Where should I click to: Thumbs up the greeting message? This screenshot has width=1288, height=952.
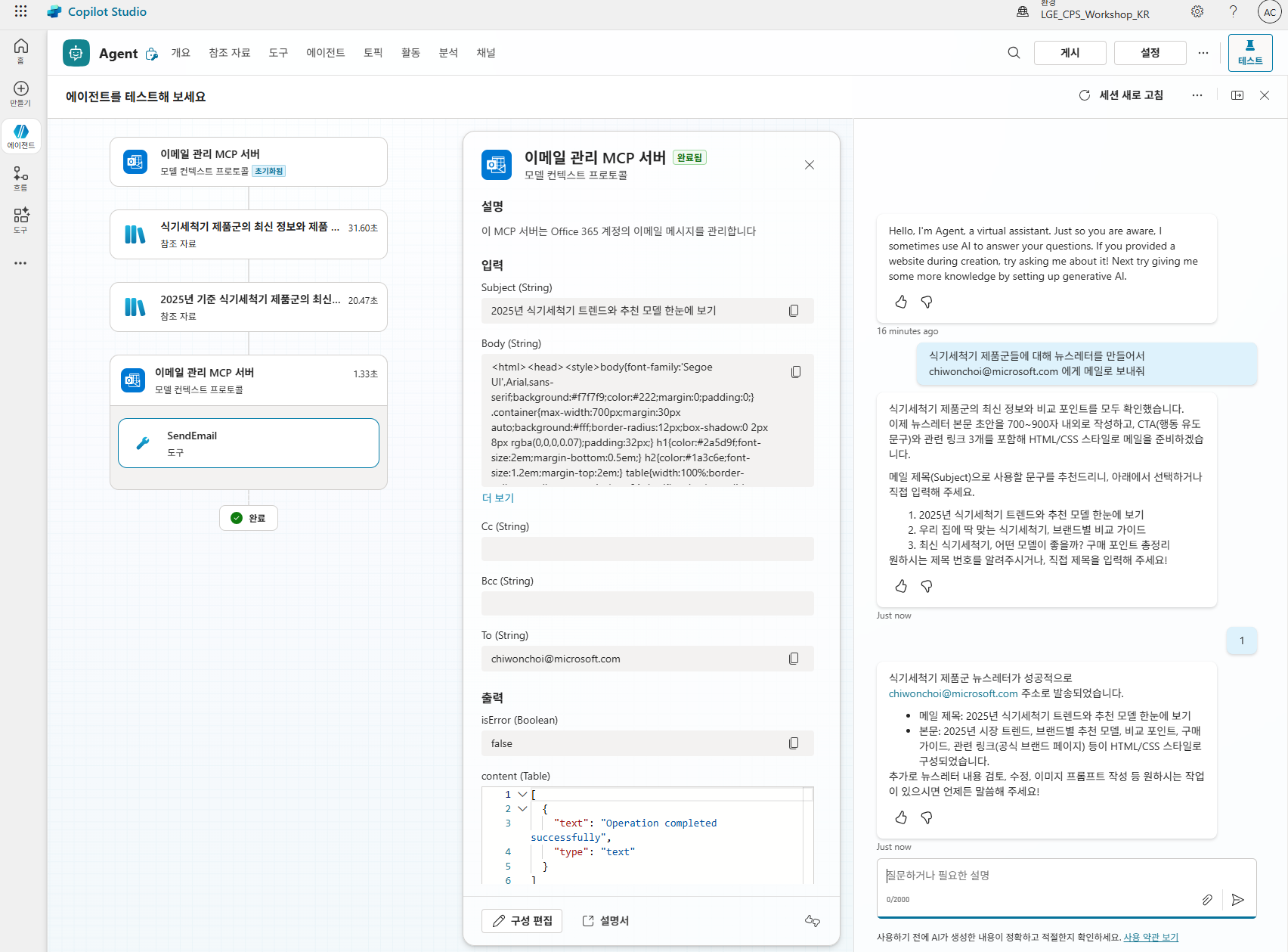pyautogui.click(x=901, y=302)
